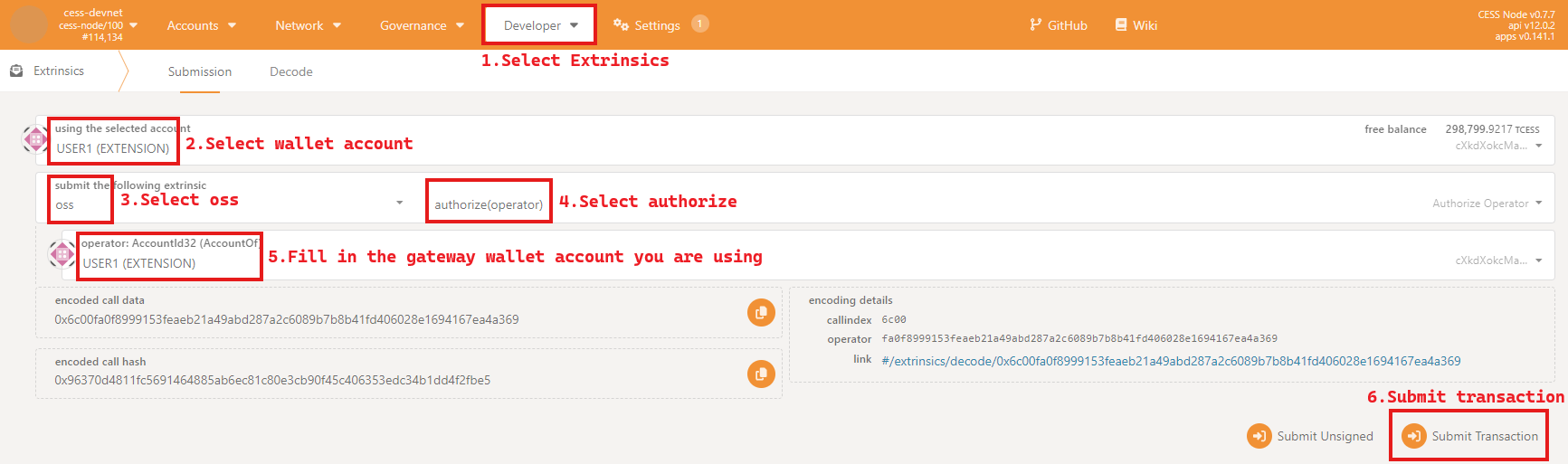Screen dimensions: 1568x464
Task: Click the encoded call hash value
Action: (272, 380)
